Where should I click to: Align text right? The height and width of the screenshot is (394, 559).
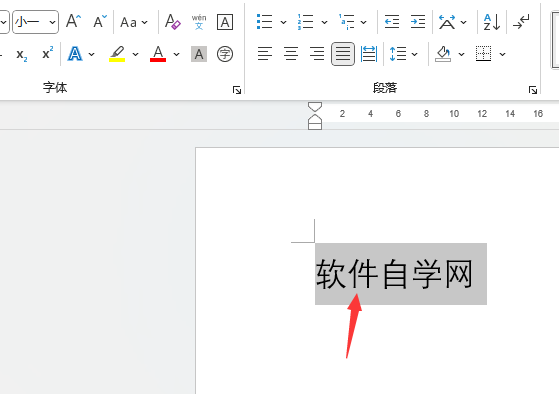click(317, 54)
